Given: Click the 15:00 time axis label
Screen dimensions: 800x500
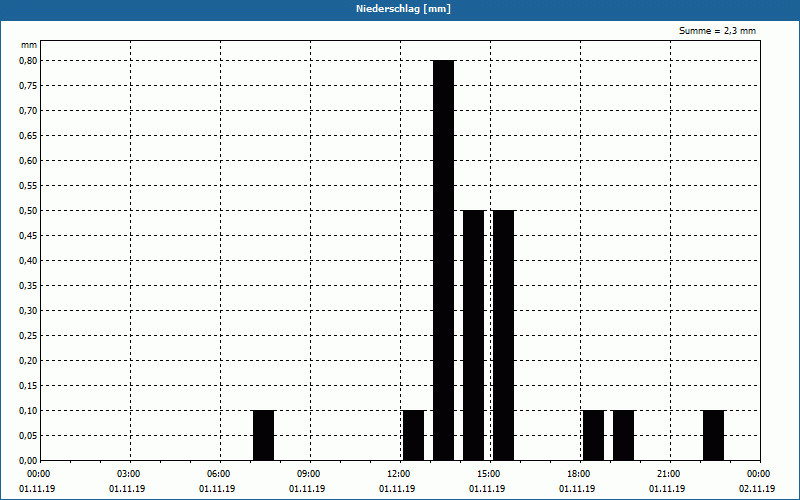Looking at the screenshot, I should click(488, 474).
